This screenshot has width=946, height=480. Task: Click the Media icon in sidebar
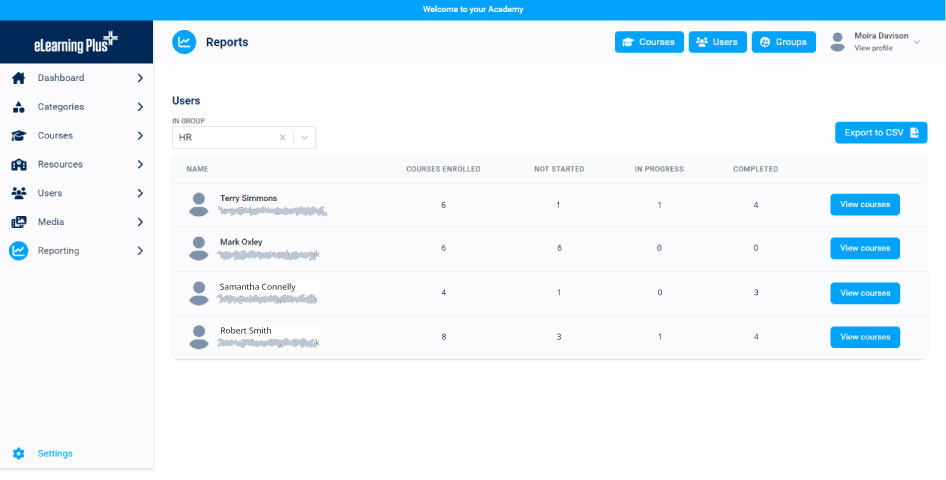click(x=18, y=222)
